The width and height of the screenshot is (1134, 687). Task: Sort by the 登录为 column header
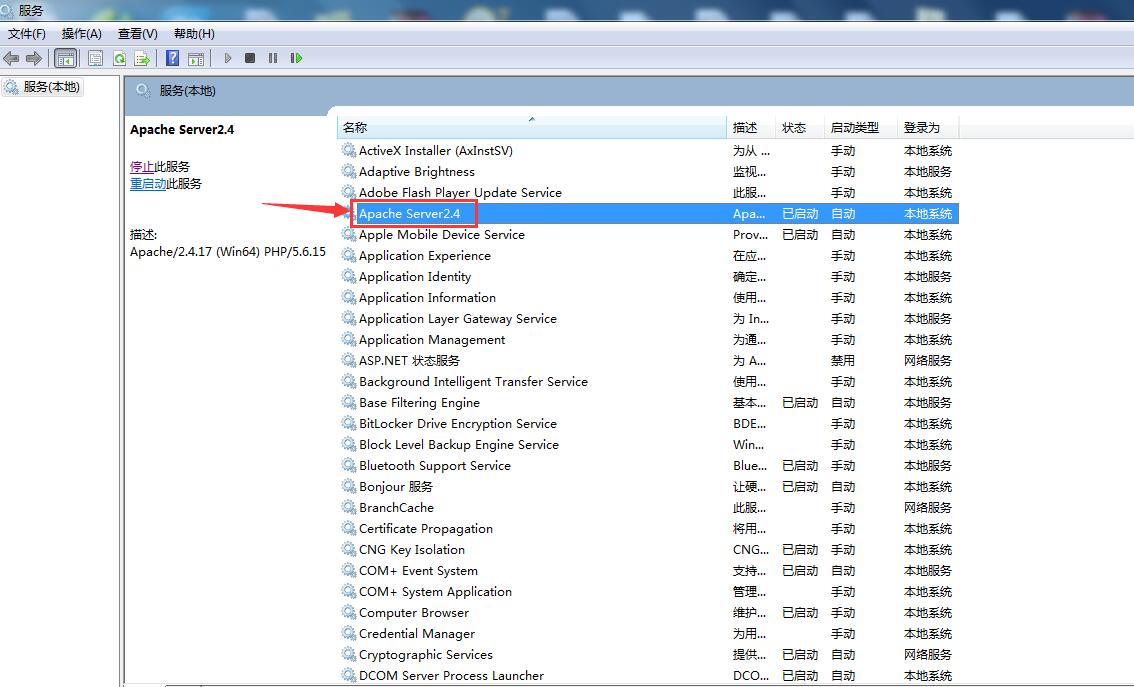coord(928,127)
